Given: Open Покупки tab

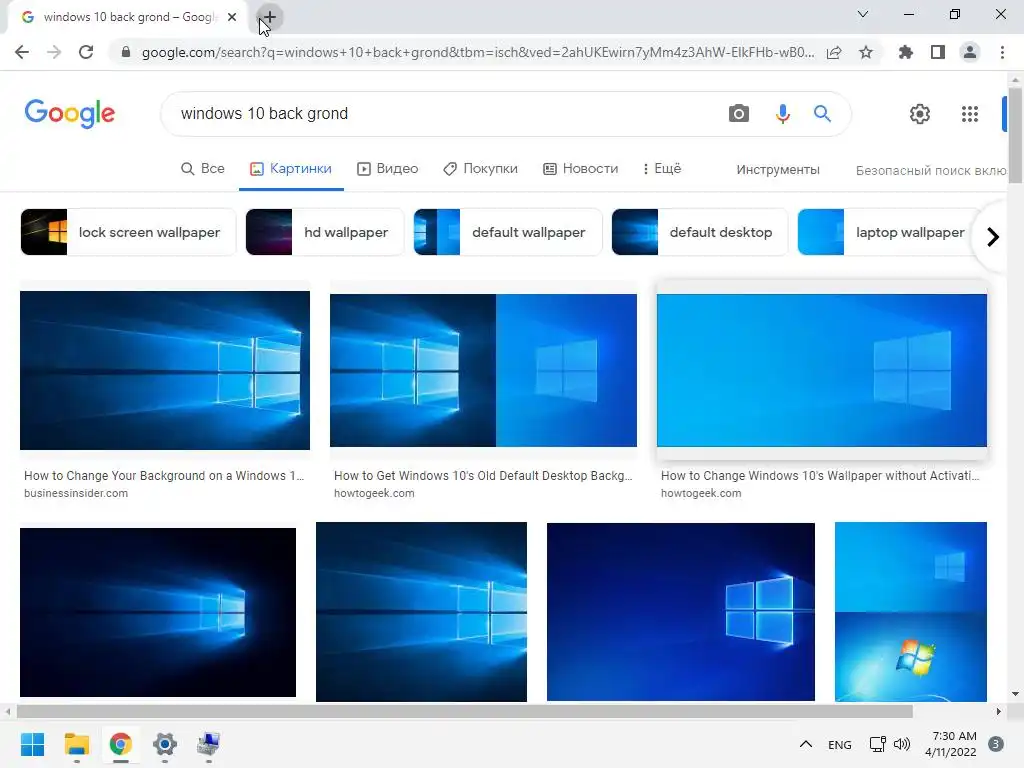Looking at the screenshot, I should (x=480, y=168).
